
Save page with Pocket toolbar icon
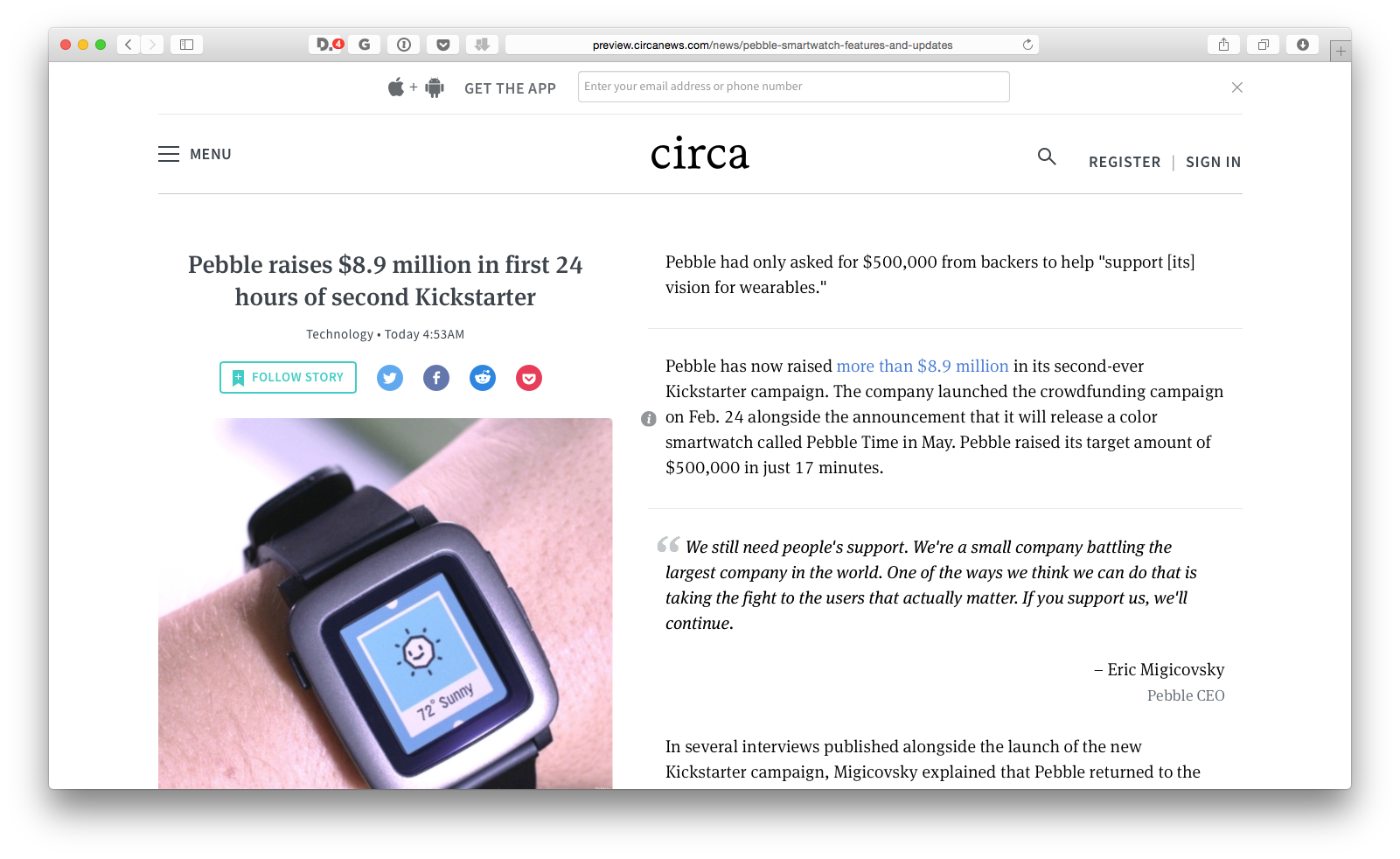point(443,45)
